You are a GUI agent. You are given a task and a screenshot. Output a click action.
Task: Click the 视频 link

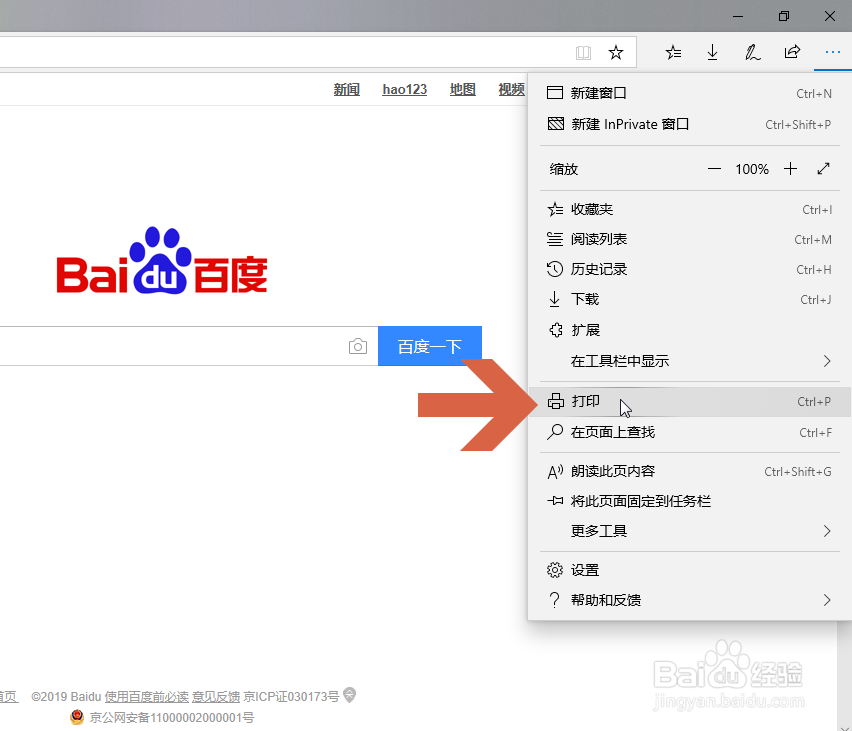point(512,89)
